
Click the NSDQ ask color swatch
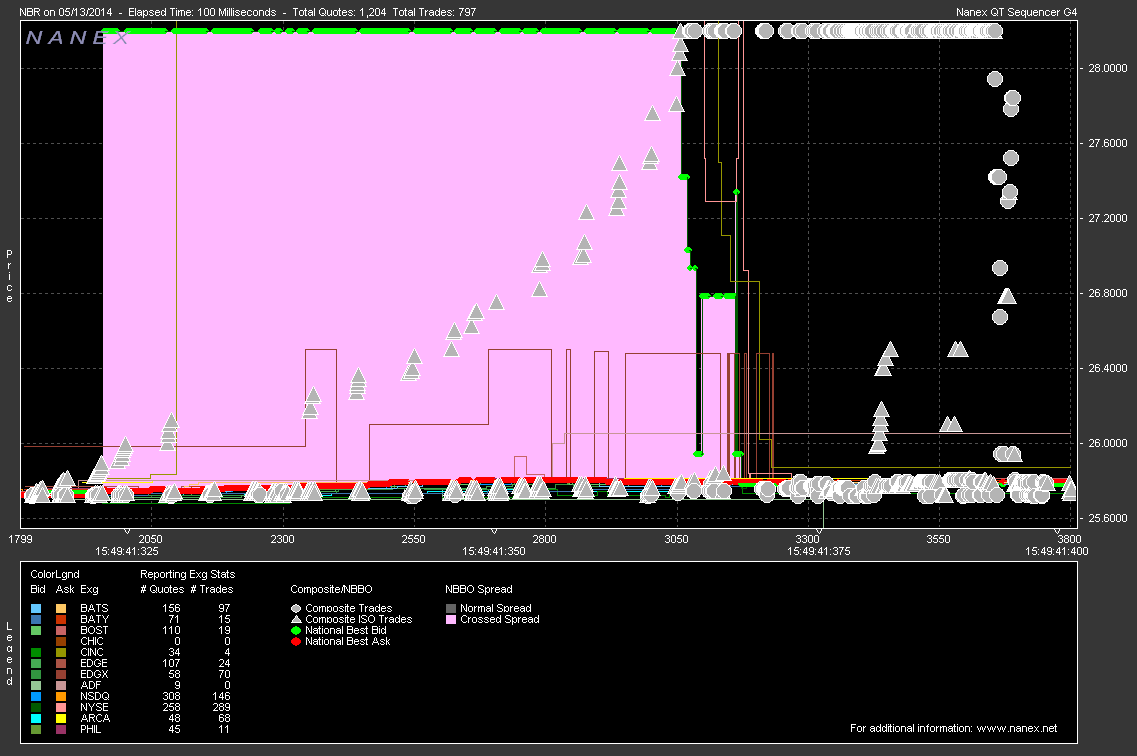(62, 697)
